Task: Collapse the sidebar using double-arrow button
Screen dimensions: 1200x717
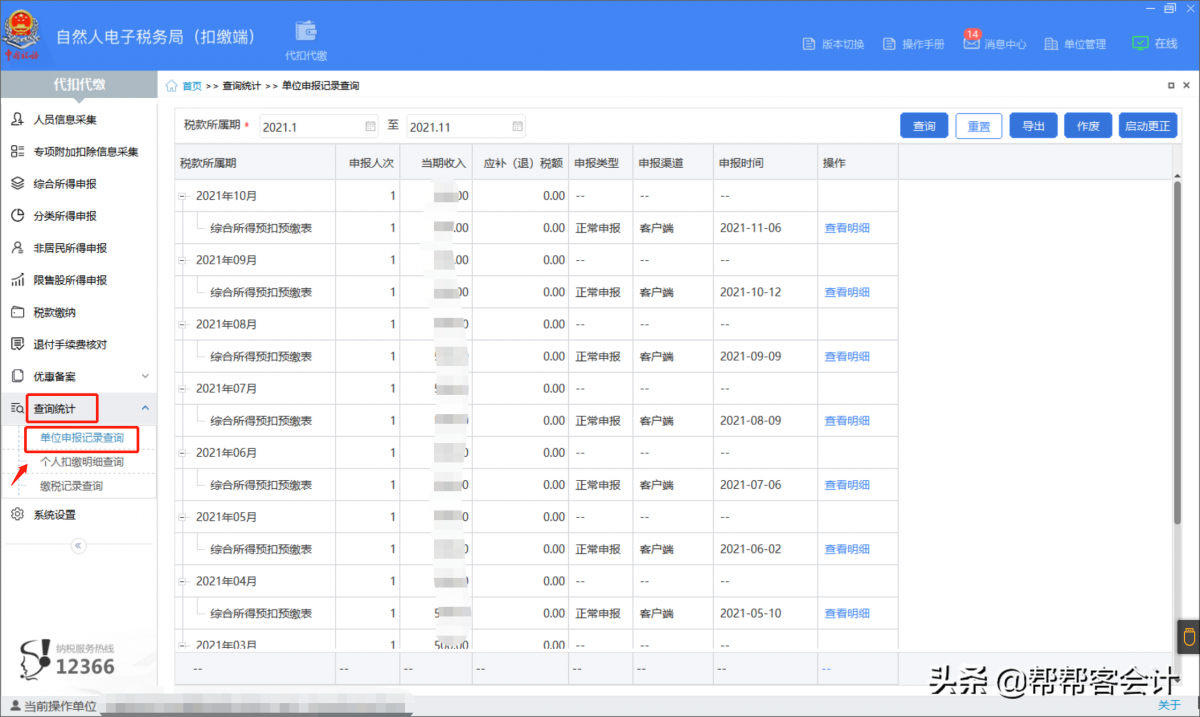Action: click(79, 546)
